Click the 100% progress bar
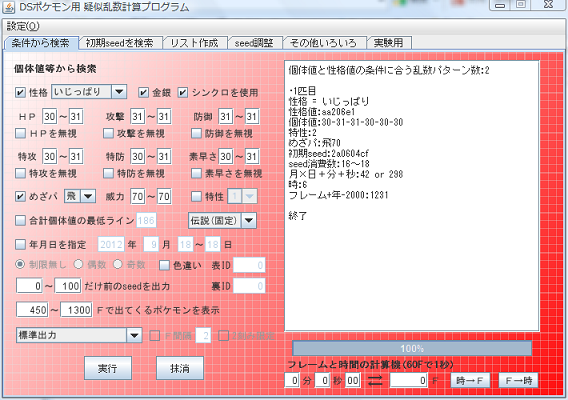Viewport: 568px width, 400px height. pos(412,348)
